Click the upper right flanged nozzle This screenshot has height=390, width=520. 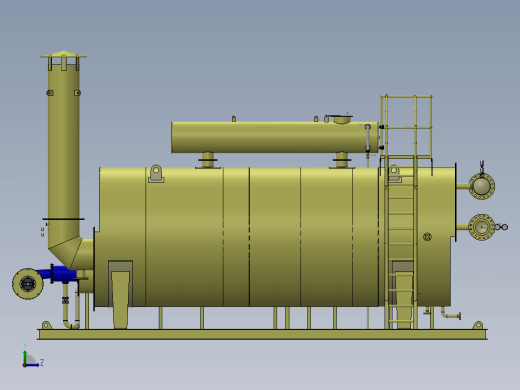click(482, 186)
